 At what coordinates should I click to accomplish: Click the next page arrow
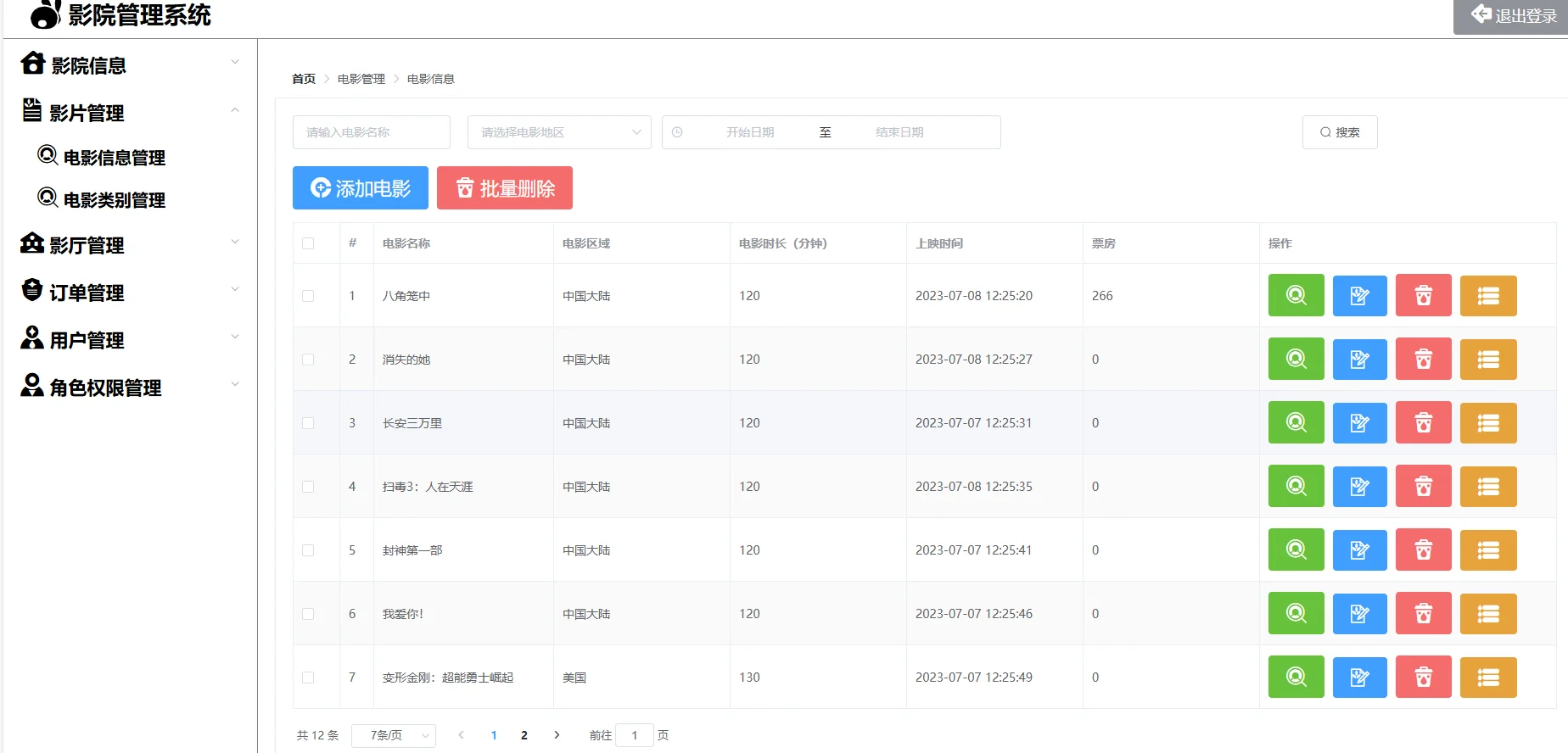click(557, 735)
